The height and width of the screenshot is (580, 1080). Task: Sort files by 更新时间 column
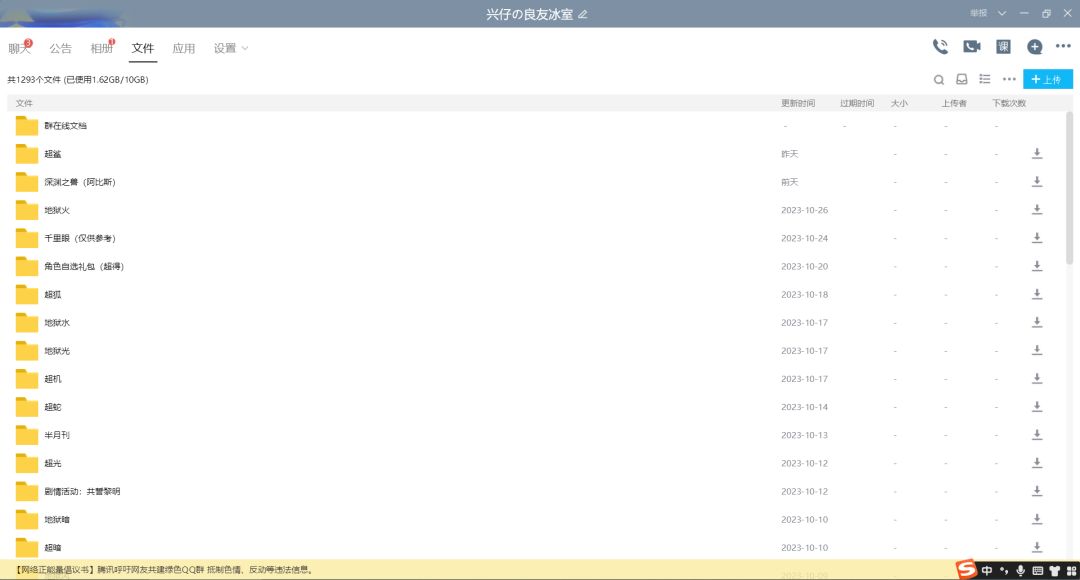pos(798,103)
